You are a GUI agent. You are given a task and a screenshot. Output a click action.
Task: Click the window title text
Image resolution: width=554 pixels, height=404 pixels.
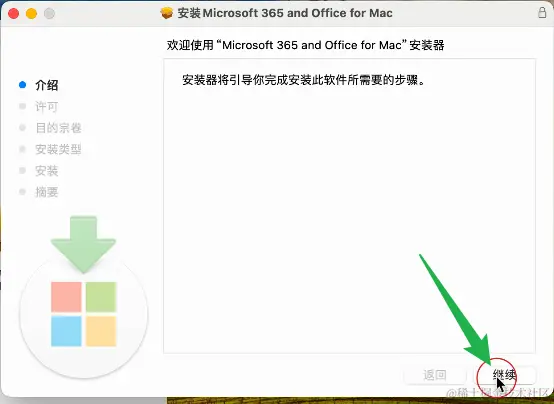tap(285, 13)
